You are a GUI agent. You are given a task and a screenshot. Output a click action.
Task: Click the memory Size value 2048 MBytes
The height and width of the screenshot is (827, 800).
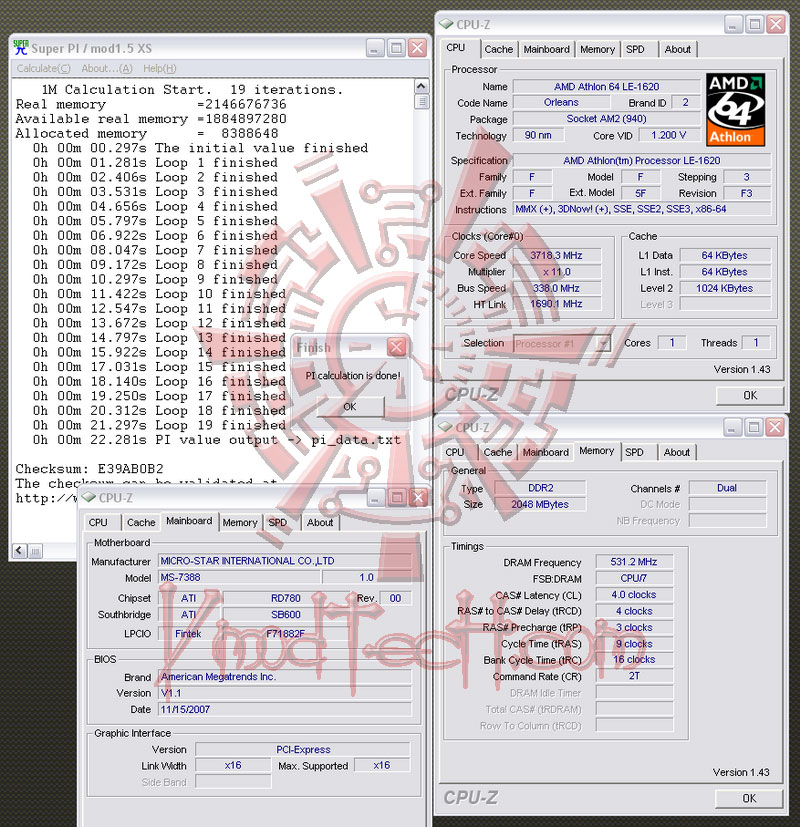point(541,505)
